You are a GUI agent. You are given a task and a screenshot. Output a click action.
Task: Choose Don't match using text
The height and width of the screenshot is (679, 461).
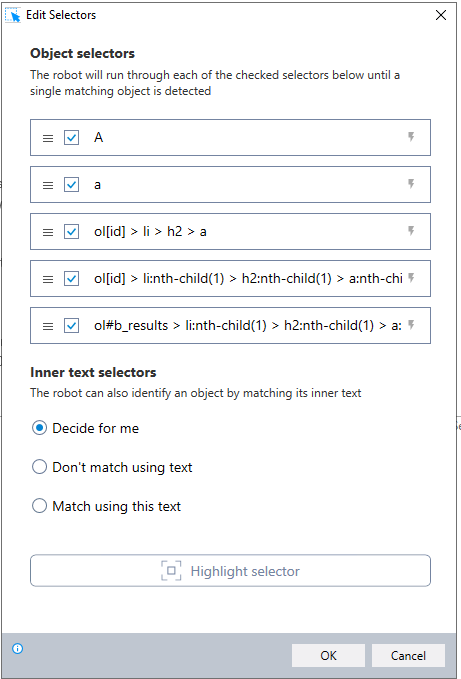[39, 467]
